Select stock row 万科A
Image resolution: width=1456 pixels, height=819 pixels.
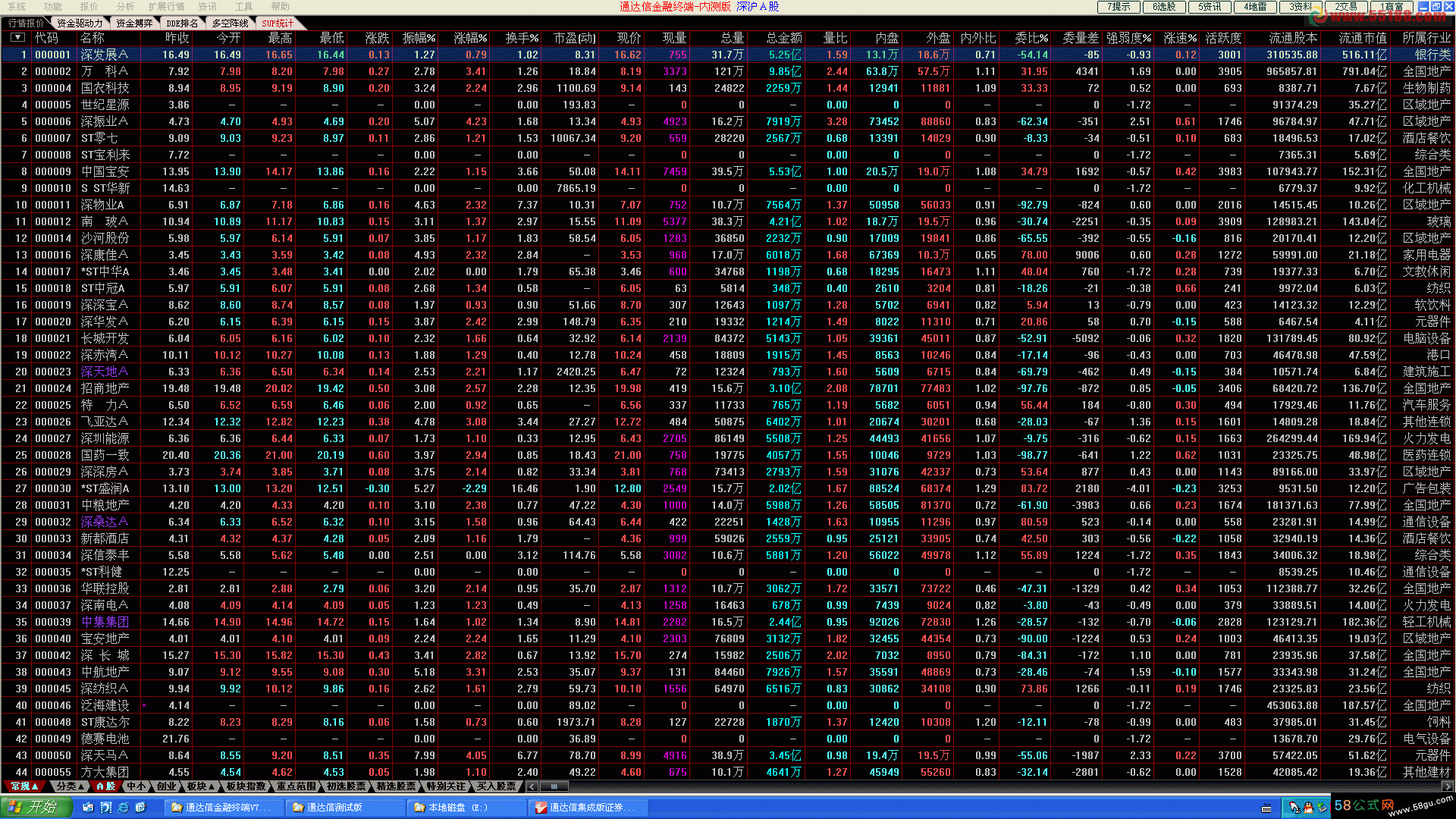point(728,71)
